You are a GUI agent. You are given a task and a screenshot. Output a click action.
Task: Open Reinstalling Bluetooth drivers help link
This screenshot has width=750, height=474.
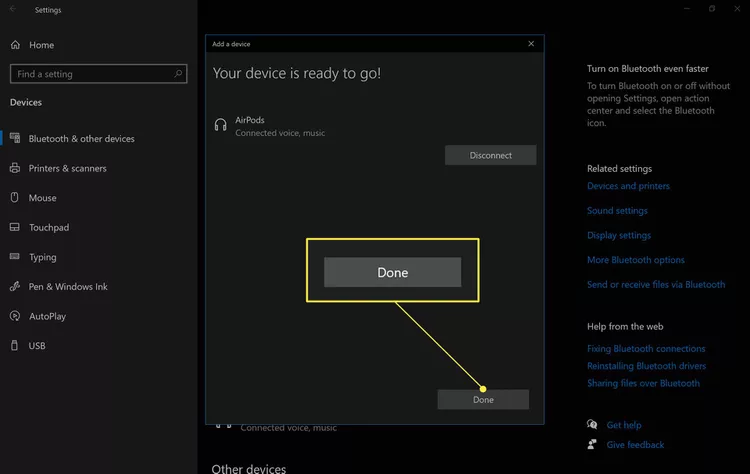point(646,366)
